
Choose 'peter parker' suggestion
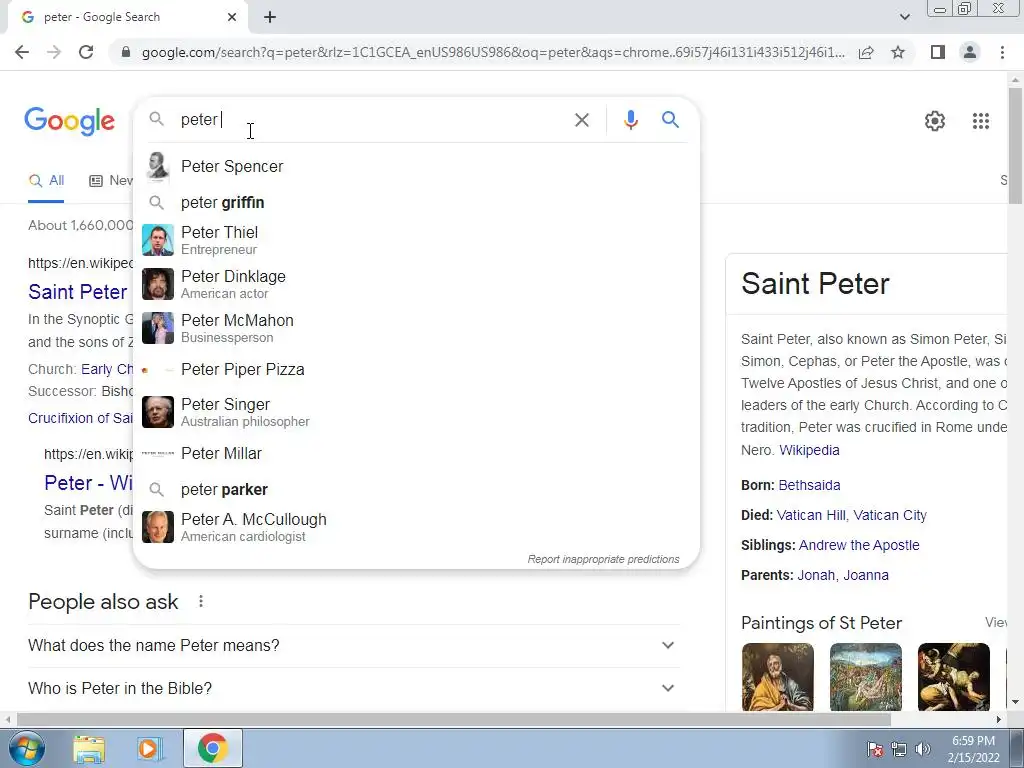coord(416,489)
